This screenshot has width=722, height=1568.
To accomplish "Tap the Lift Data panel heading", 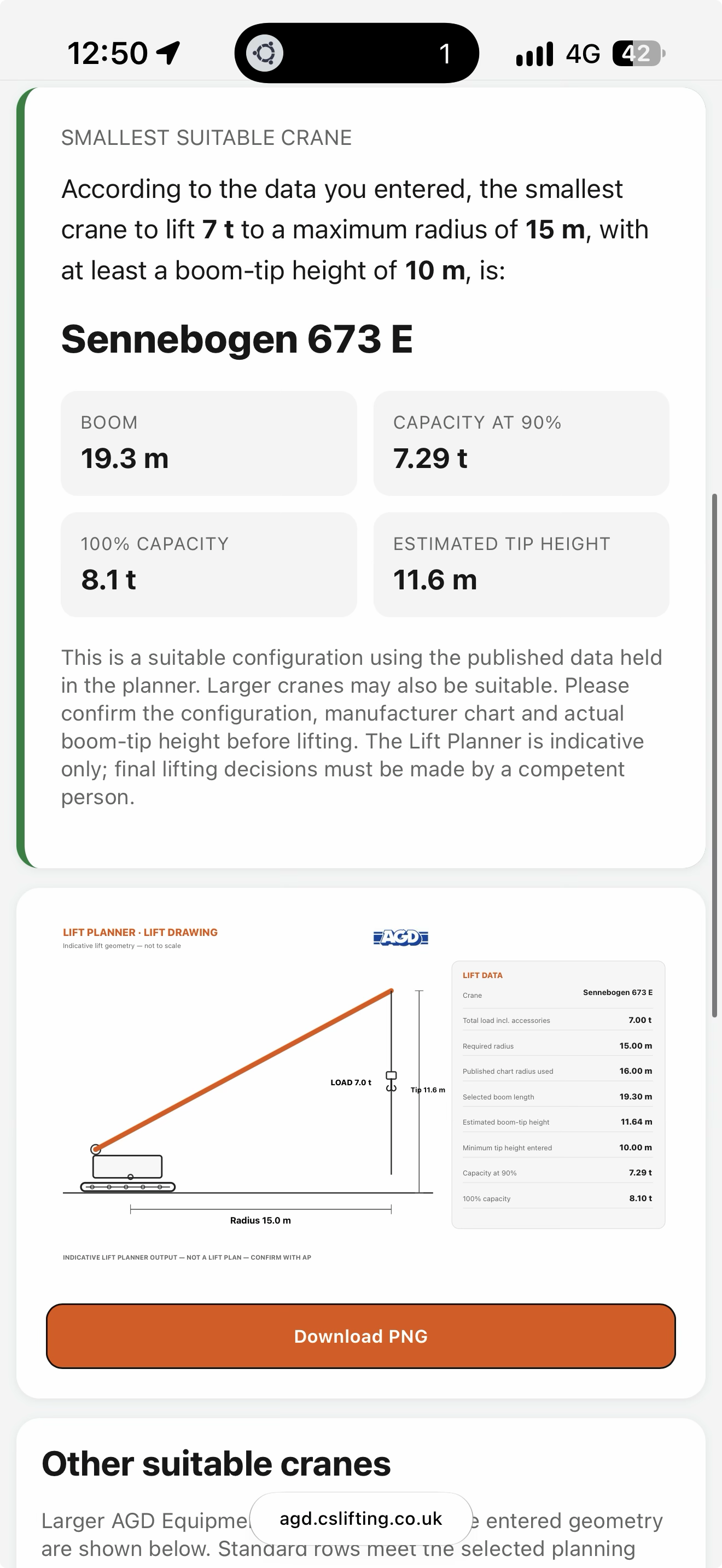I will 483,975.
